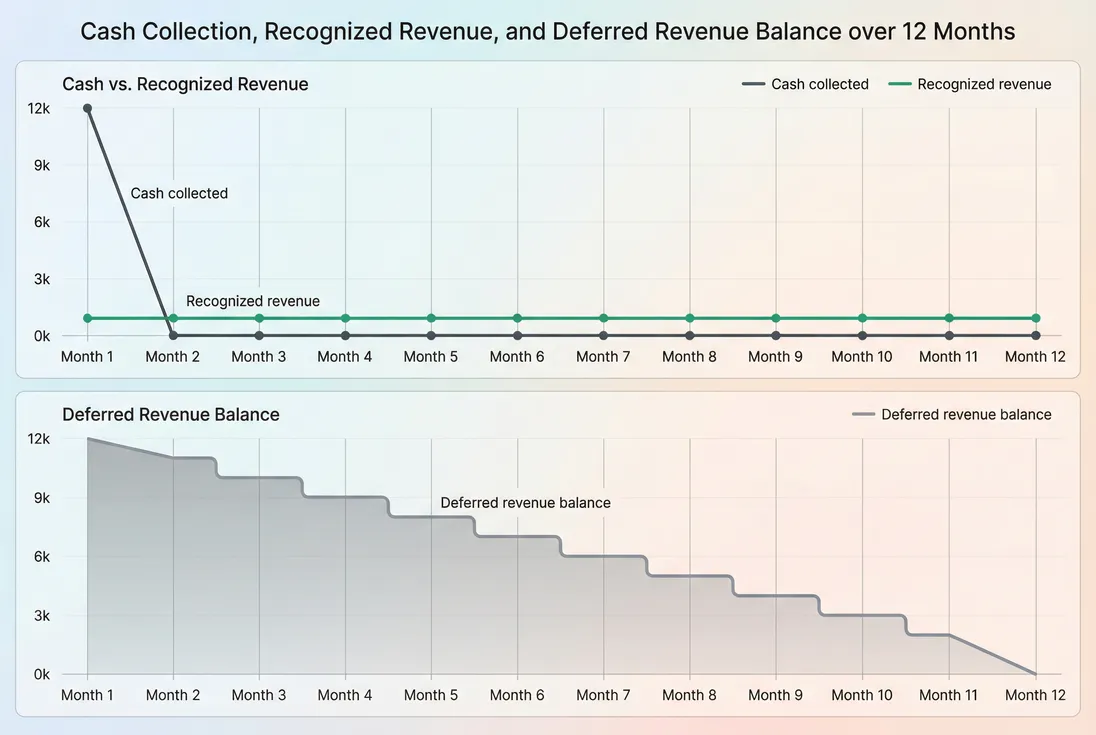
Task: Select the Deferred Revenue Balance chart title
Action: (x=170, y=414)
